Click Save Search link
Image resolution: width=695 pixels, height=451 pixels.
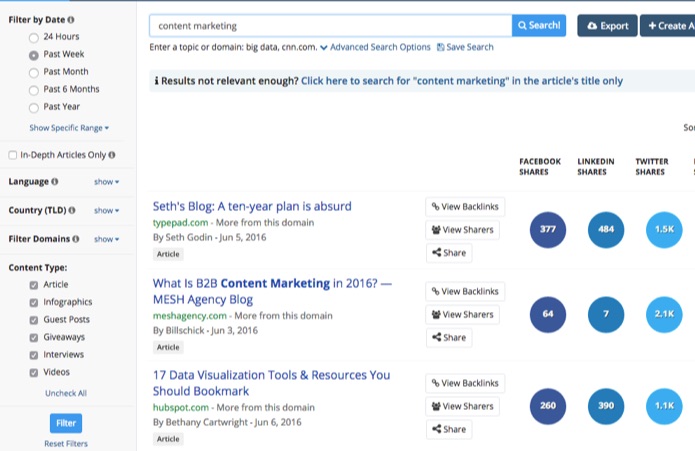[465, 47]
